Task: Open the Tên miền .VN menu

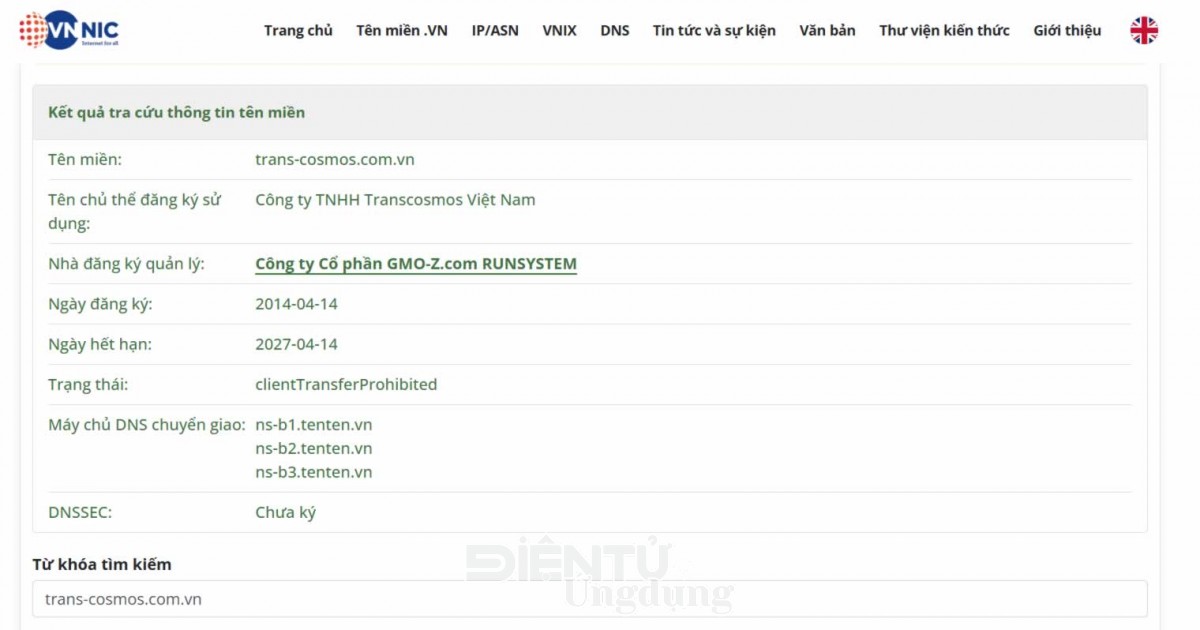Action: [x=402, y=30]
